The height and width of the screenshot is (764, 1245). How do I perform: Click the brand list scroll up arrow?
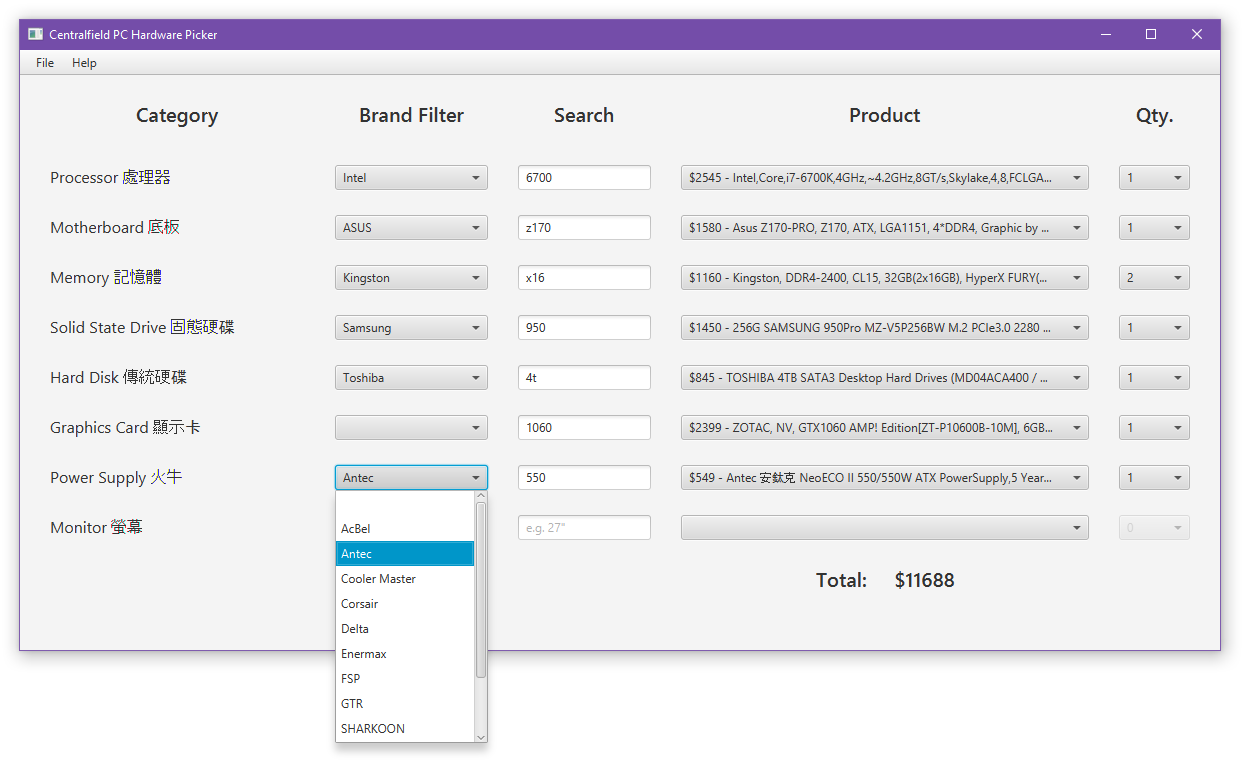pyautogui.click(x=481, y=496)
